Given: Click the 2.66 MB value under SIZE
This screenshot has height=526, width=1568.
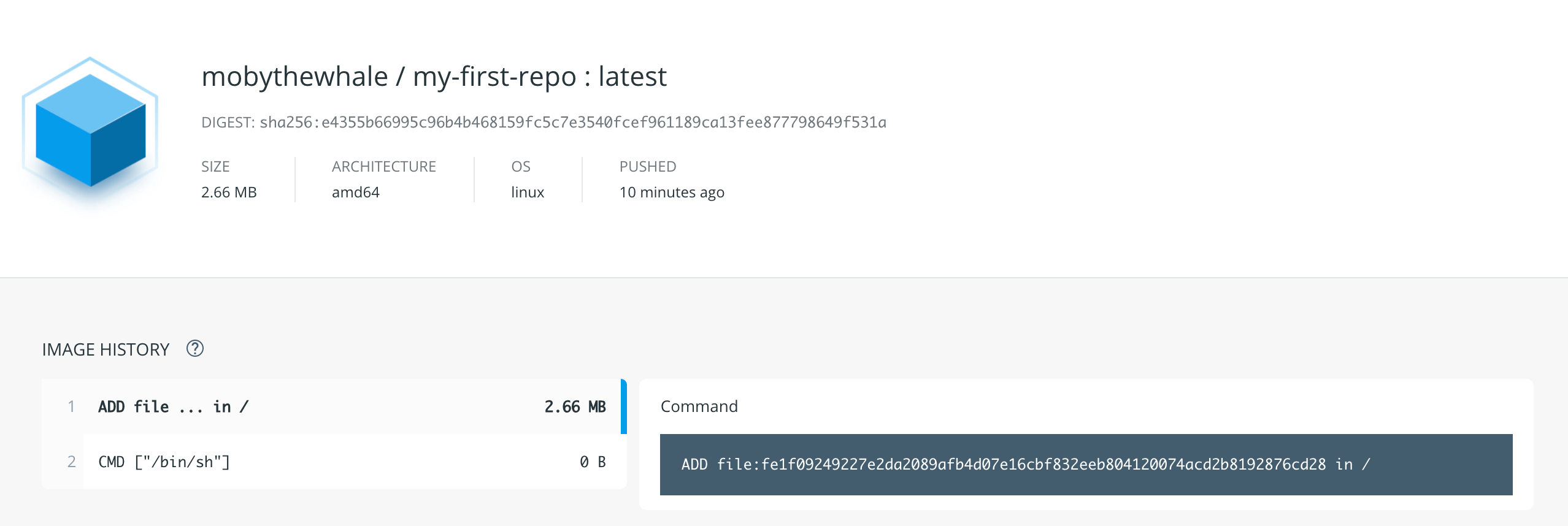Looking at the screenshot, I should tap(229, 192).
